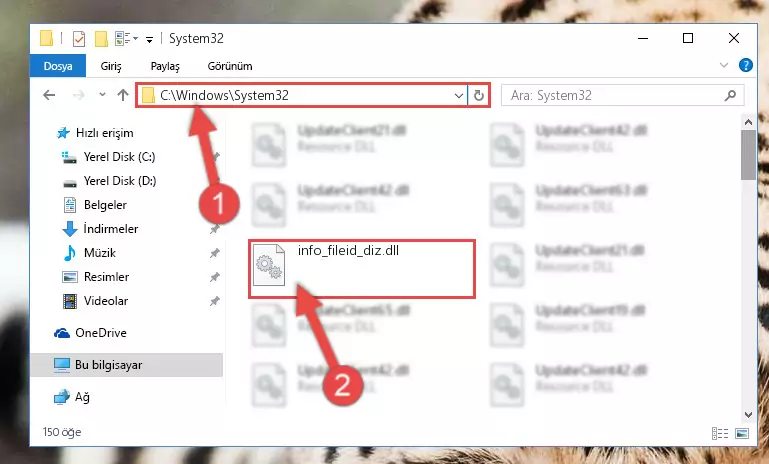769x464 pixels.
Task: Expand the address bar history dropdown
Action: click(459, 95)
